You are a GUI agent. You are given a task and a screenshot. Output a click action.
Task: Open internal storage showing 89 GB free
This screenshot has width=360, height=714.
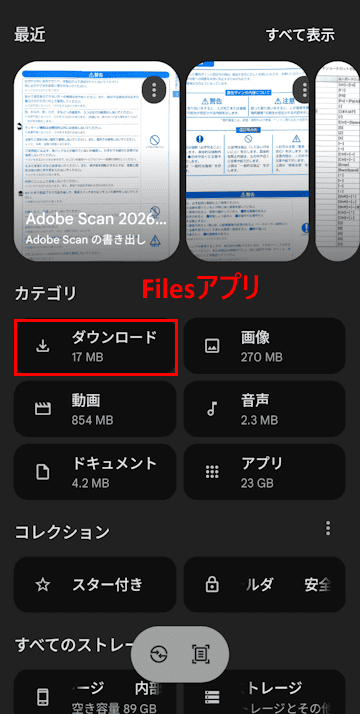point(95,692)
